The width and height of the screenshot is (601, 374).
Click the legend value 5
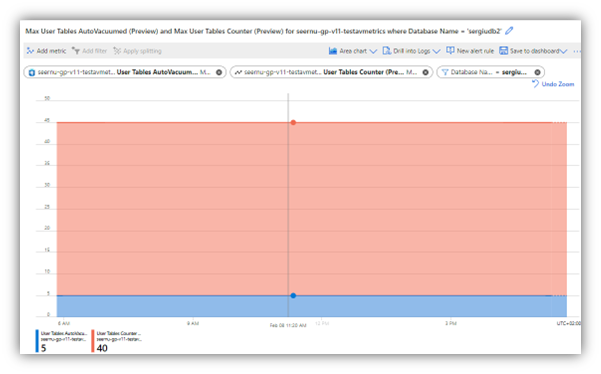43,348
